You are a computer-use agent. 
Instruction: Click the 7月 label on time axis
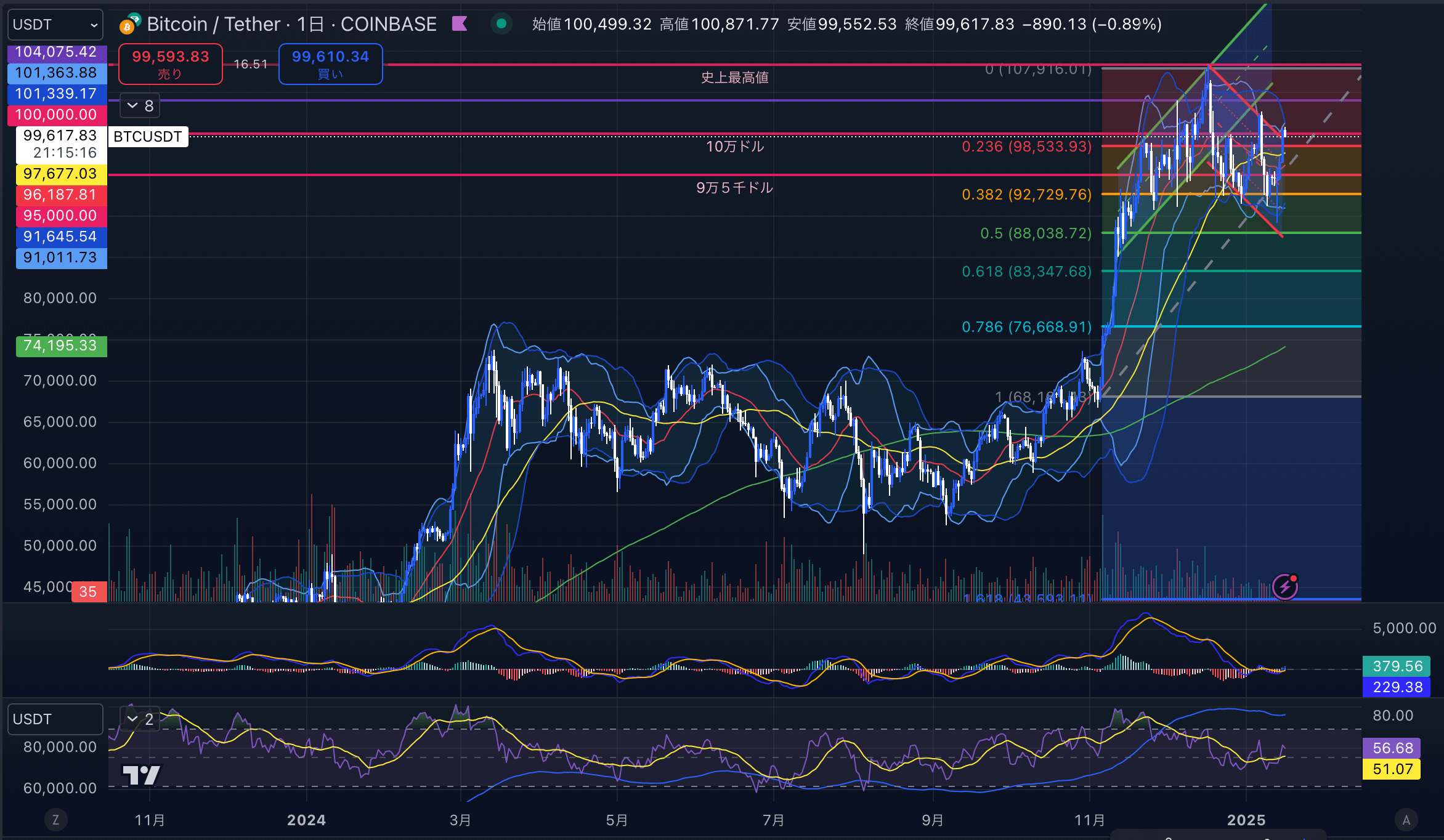pyautogui.click(x=774, y=820)
